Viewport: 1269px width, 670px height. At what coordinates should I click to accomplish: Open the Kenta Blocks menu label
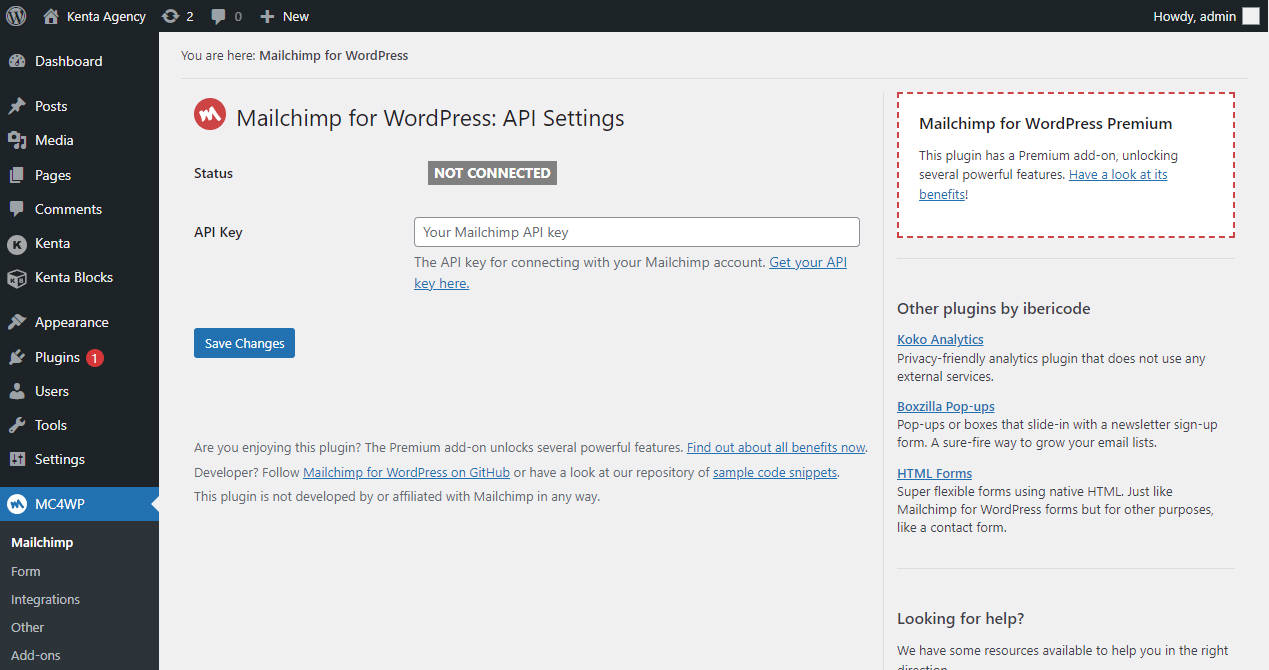[74, 277]
